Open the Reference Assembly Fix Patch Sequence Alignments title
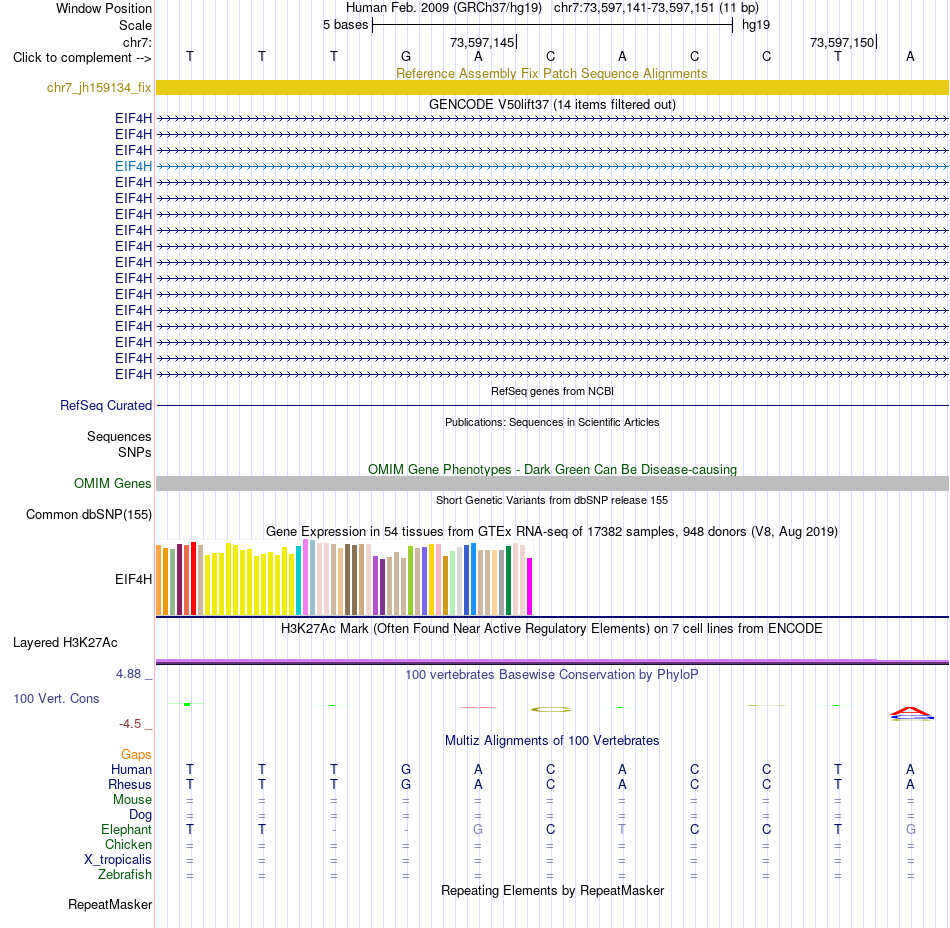Image resolution: width=950 pixels, height=928 pixels. [551, 73]
